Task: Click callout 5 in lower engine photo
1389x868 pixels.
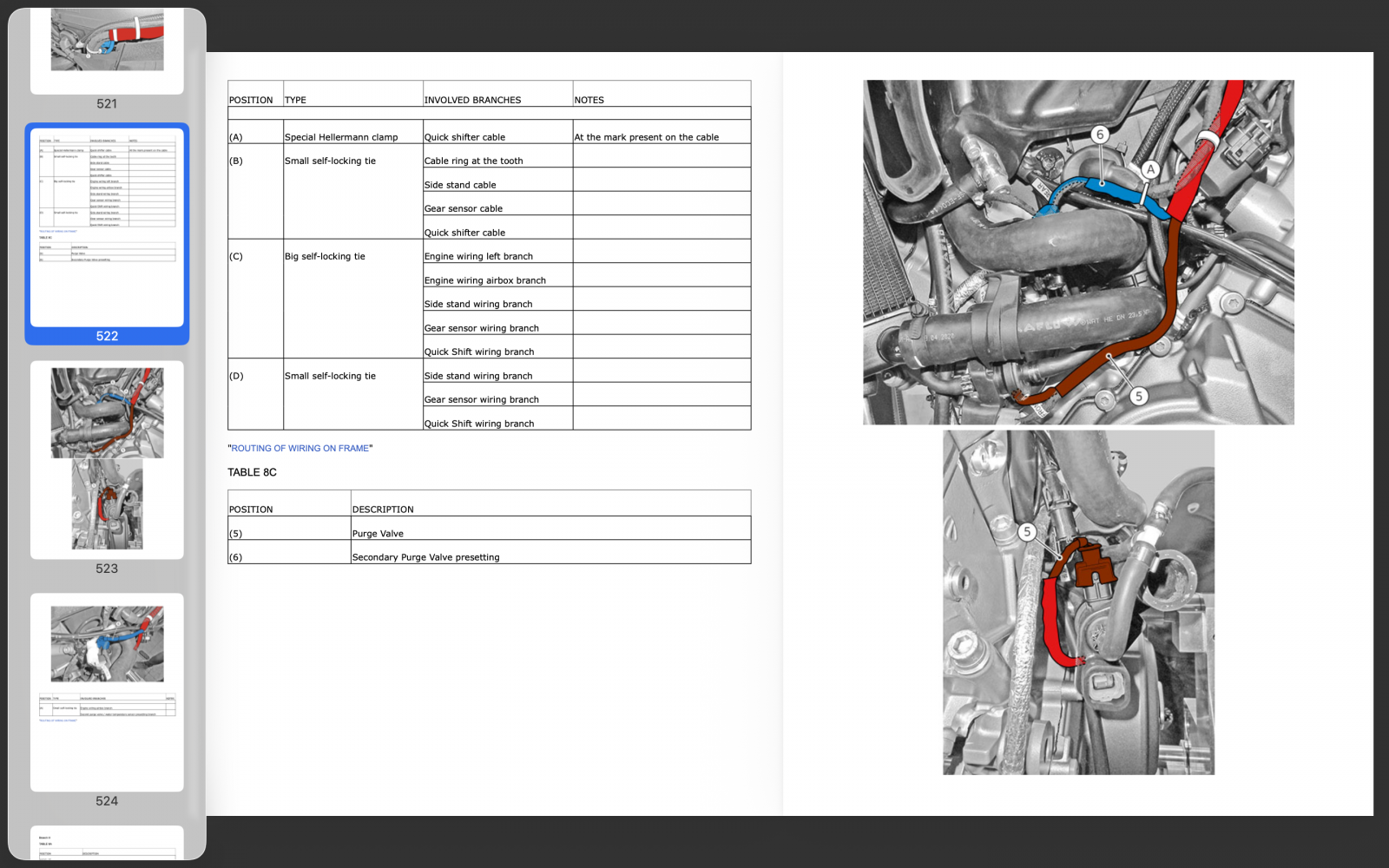Action: [1027, 531]
